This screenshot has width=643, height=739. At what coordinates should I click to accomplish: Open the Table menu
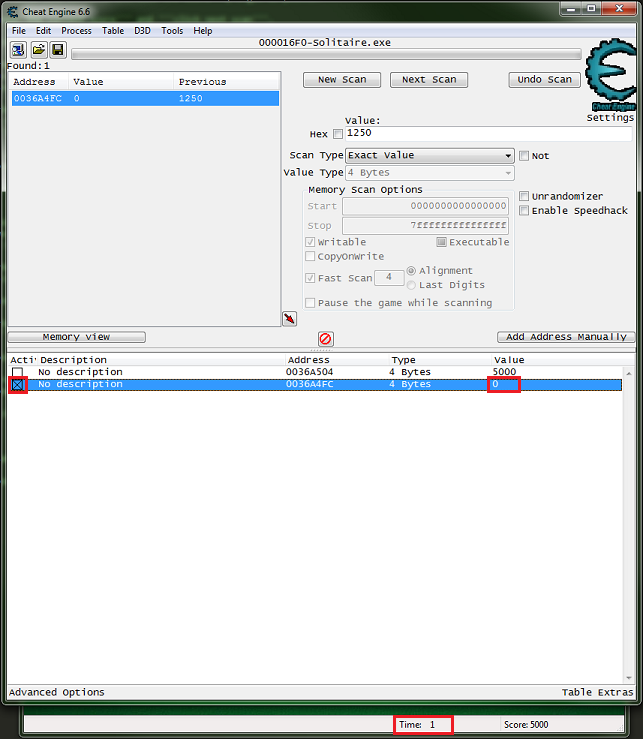(x=113, y=31)
